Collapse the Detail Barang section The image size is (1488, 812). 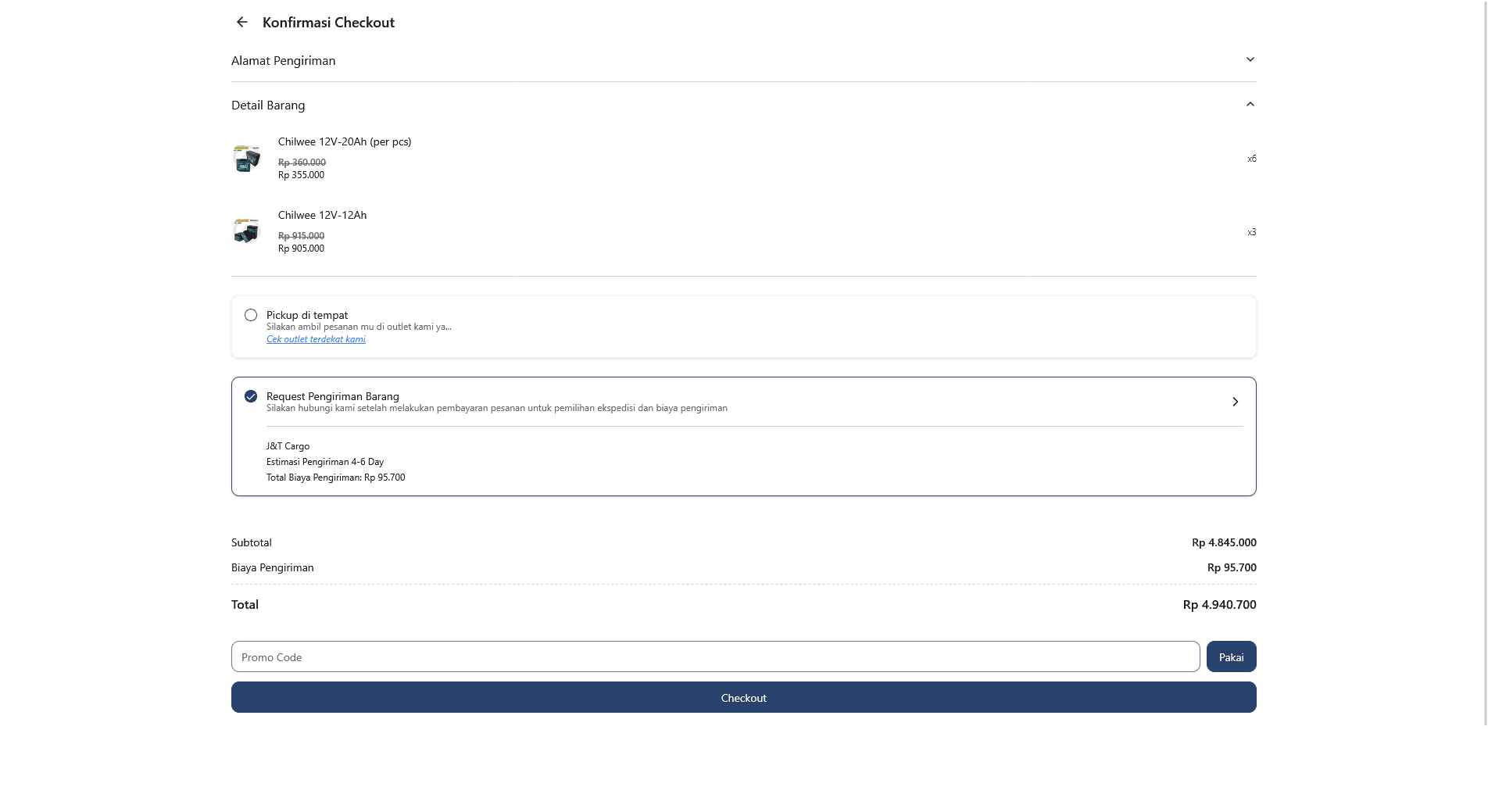coord(1250,105)
